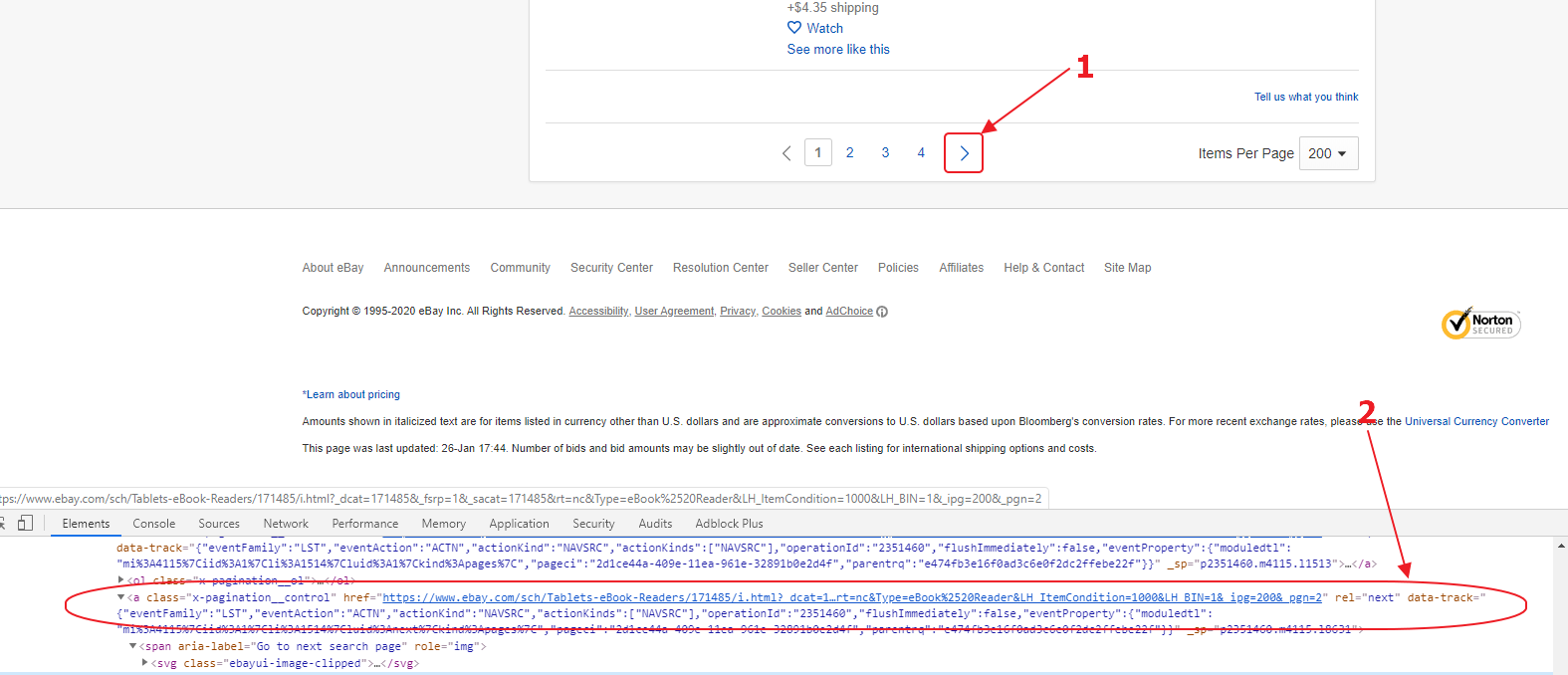Image resolution: width=1568 pixels, height=675 pixels.
Task: Click the 'Learn about pricing' link
Action: point(351,395)
